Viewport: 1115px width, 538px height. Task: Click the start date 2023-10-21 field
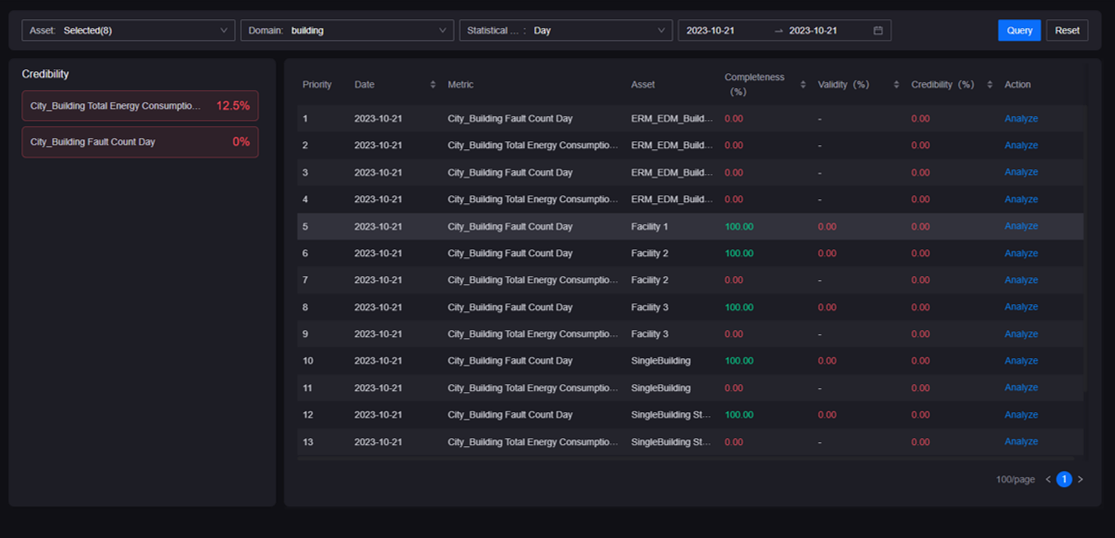[722, 31]
